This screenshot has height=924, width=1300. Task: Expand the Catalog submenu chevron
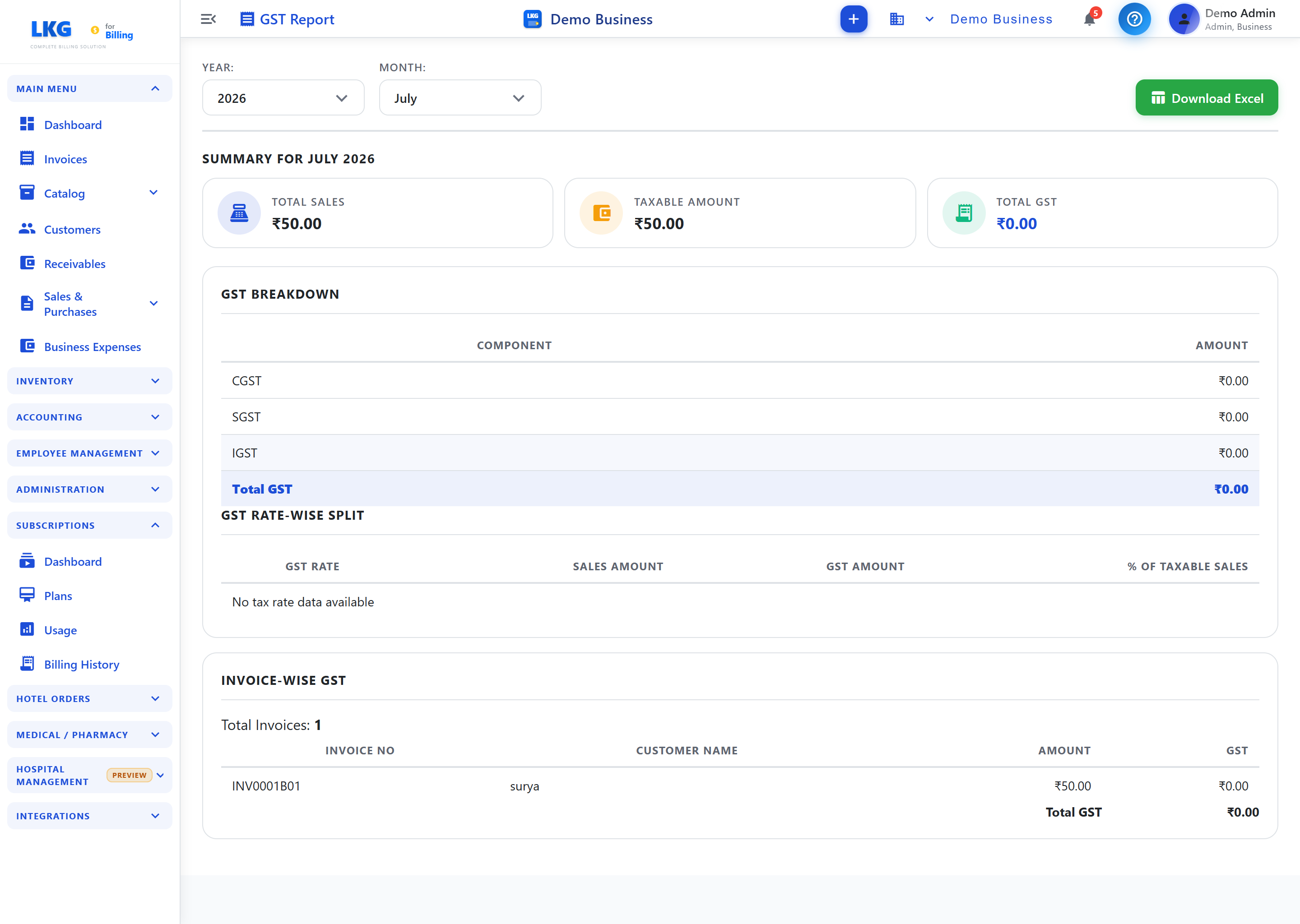point(153,193)
